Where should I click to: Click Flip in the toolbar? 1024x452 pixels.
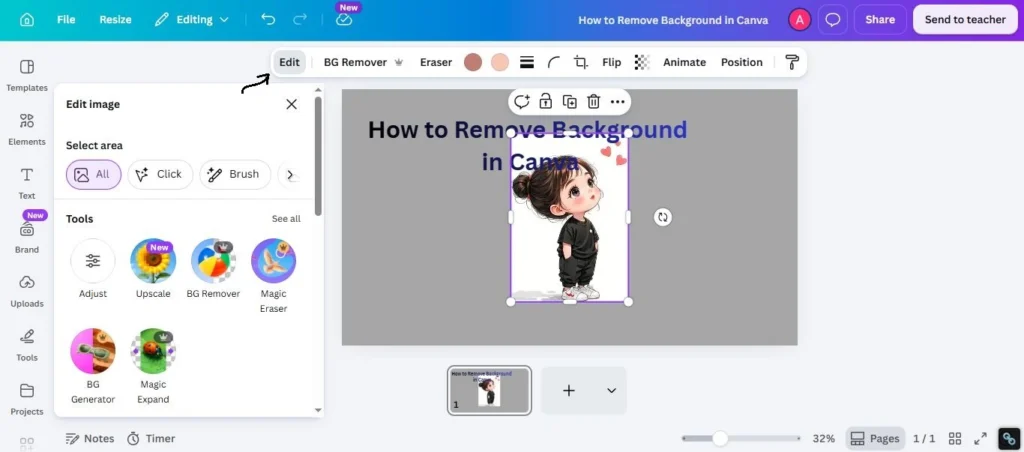[x=611, y=62]
